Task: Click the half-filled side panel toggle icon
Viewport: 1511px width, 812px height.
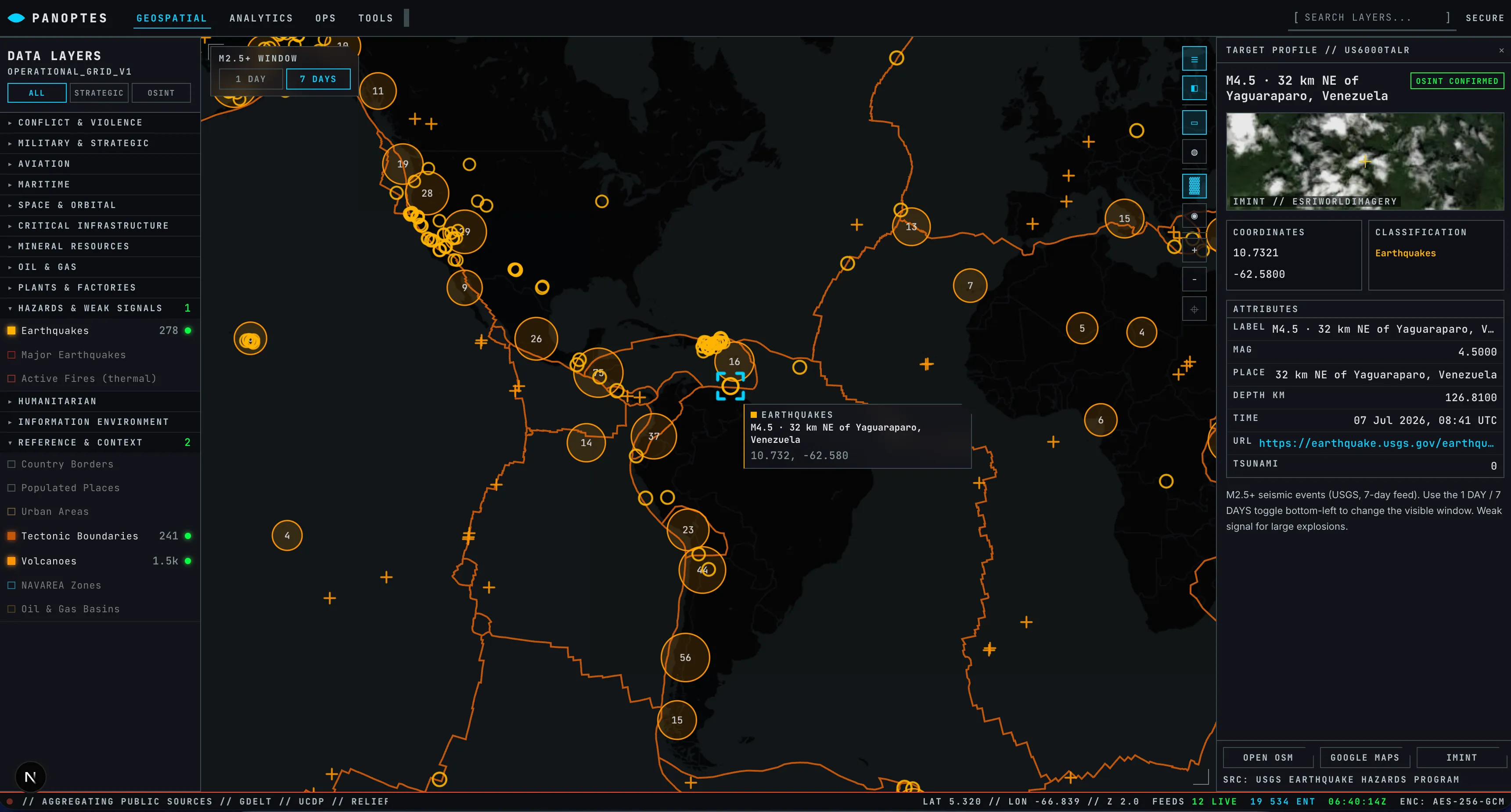Action: click(1194, 88)
